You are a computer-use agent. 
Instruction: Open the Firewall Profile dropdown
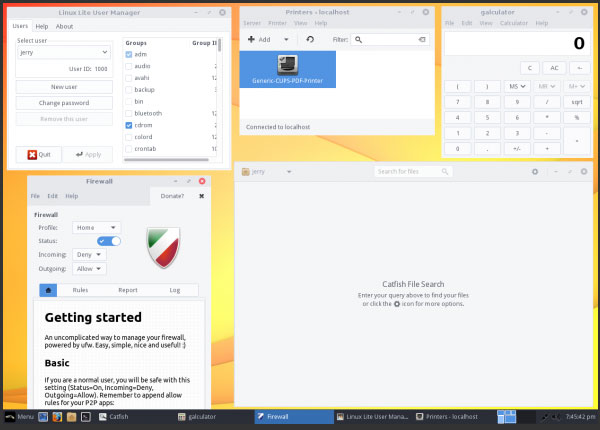tap(96, 228)
